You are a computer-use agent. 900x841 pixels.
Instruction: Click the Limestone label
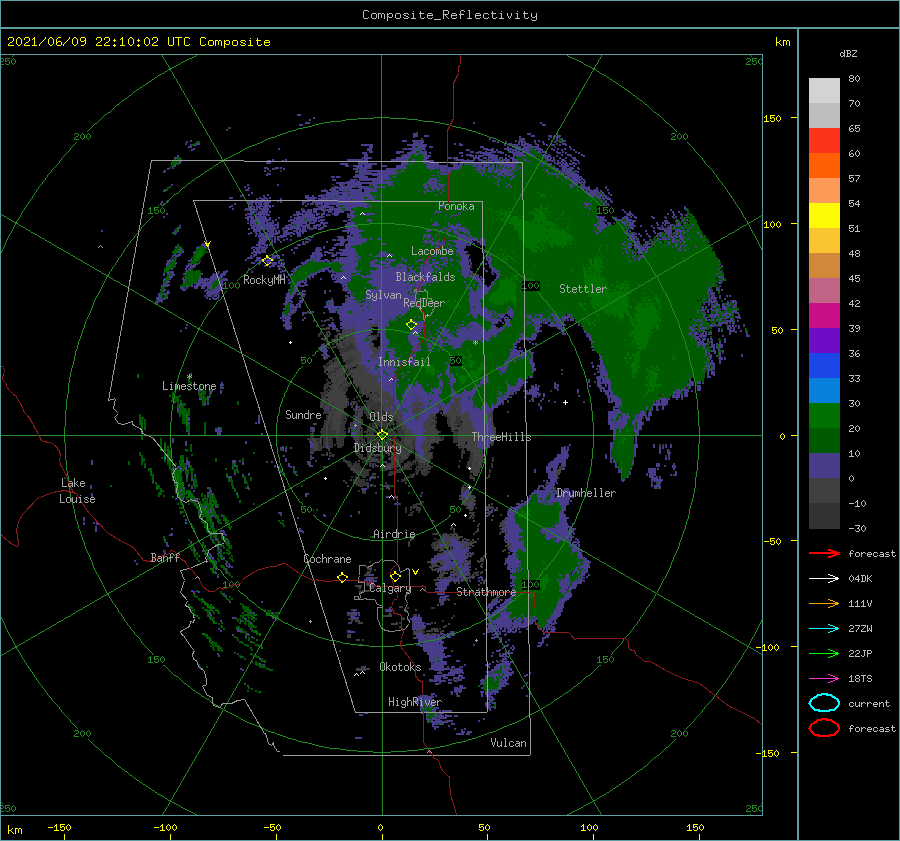[x=189, y=386]
